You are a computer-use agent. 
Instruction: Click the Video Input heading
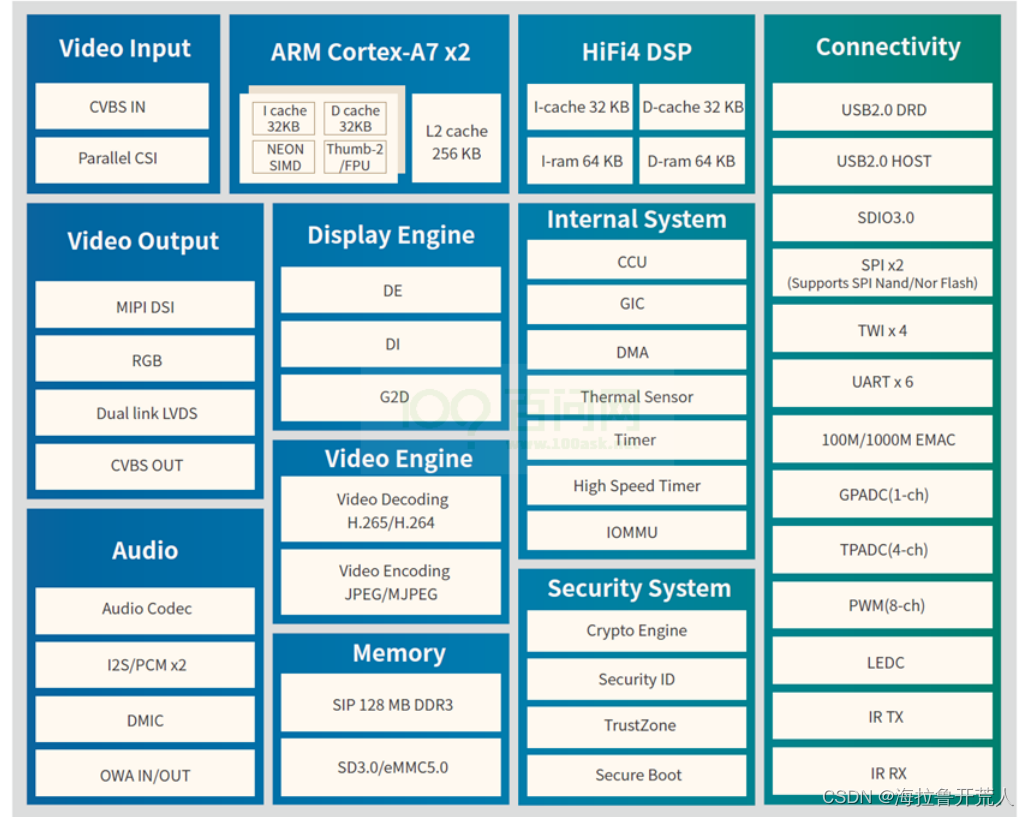[125, 49]
